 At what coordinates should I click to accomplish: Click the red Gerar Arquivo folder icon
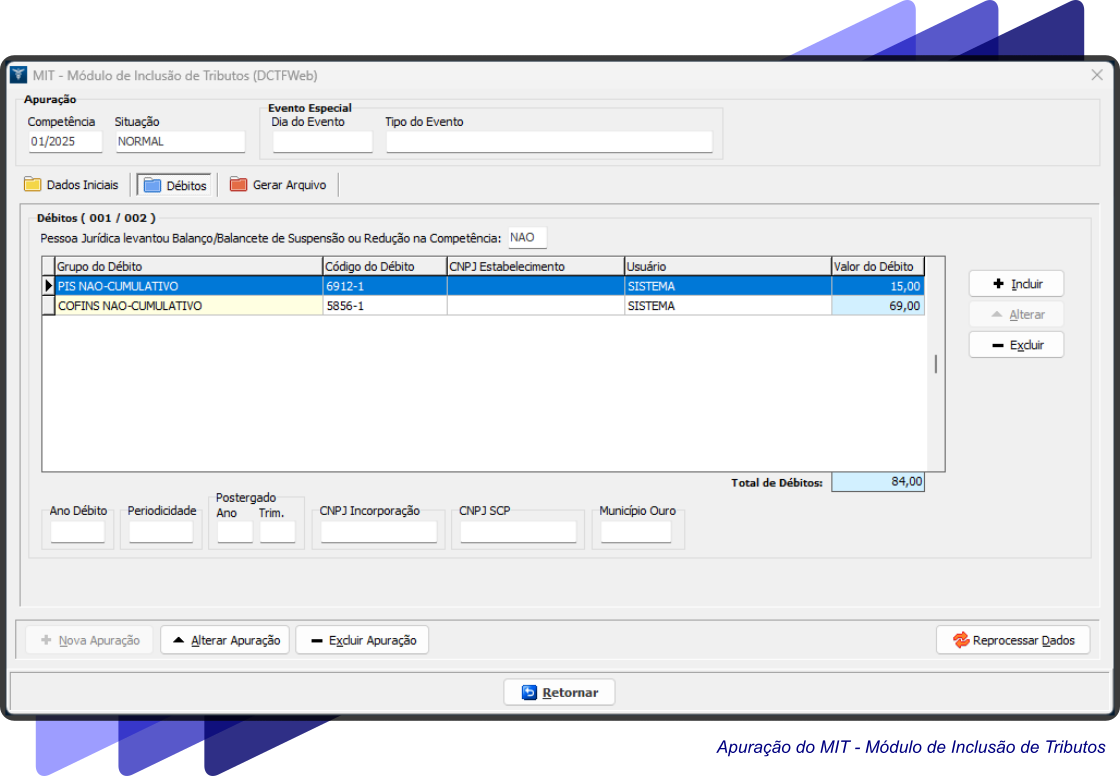(238, 185)
